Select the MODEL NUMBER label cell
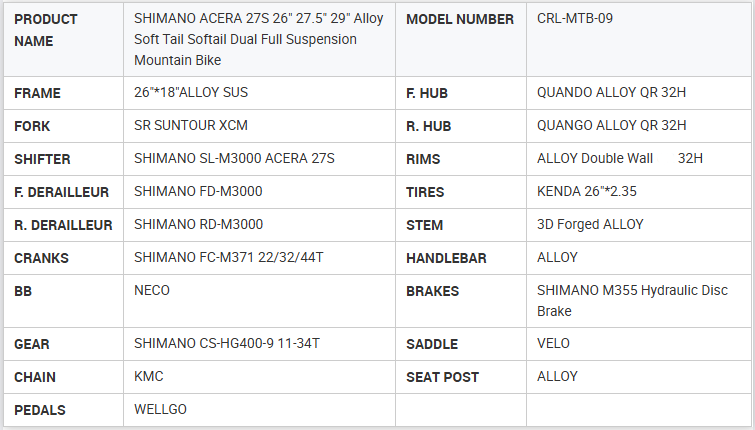 tap(460, 19)
